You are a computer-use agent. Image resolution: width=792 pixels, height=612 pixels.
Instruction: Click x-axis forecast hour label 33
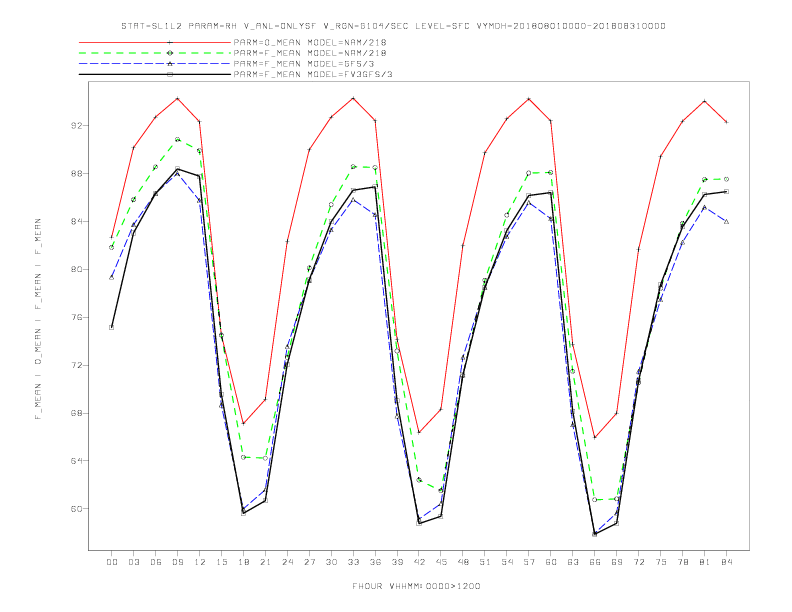tap(353, 562)
